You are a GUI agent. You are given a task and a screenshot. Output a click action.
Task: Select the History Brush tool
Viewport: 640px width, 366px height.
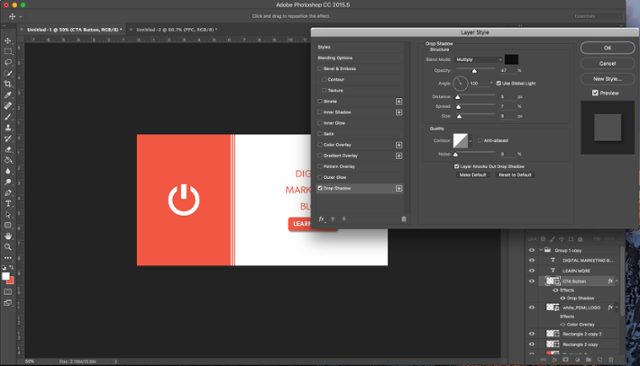click(x=8, y=139)
